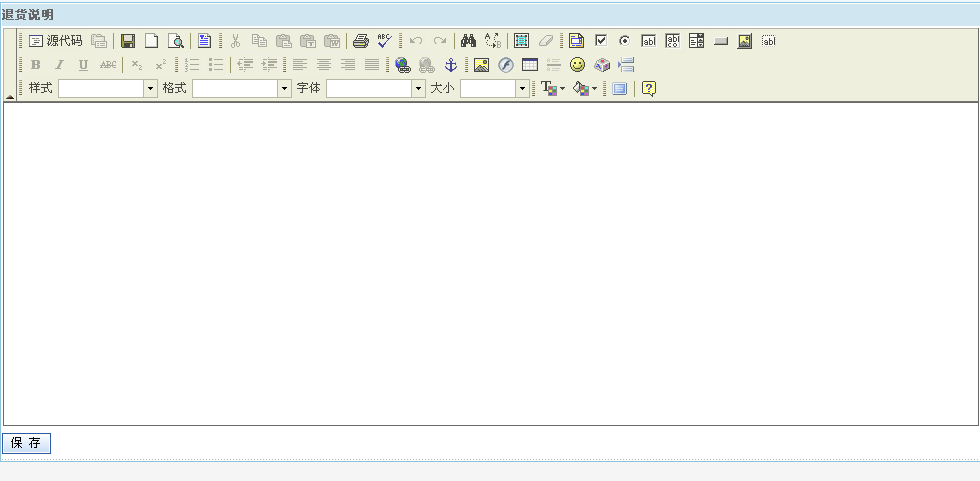The width and height of the screenshot is (980, 481).
Task: Open the Templates icon
Action: pos(204,41)
